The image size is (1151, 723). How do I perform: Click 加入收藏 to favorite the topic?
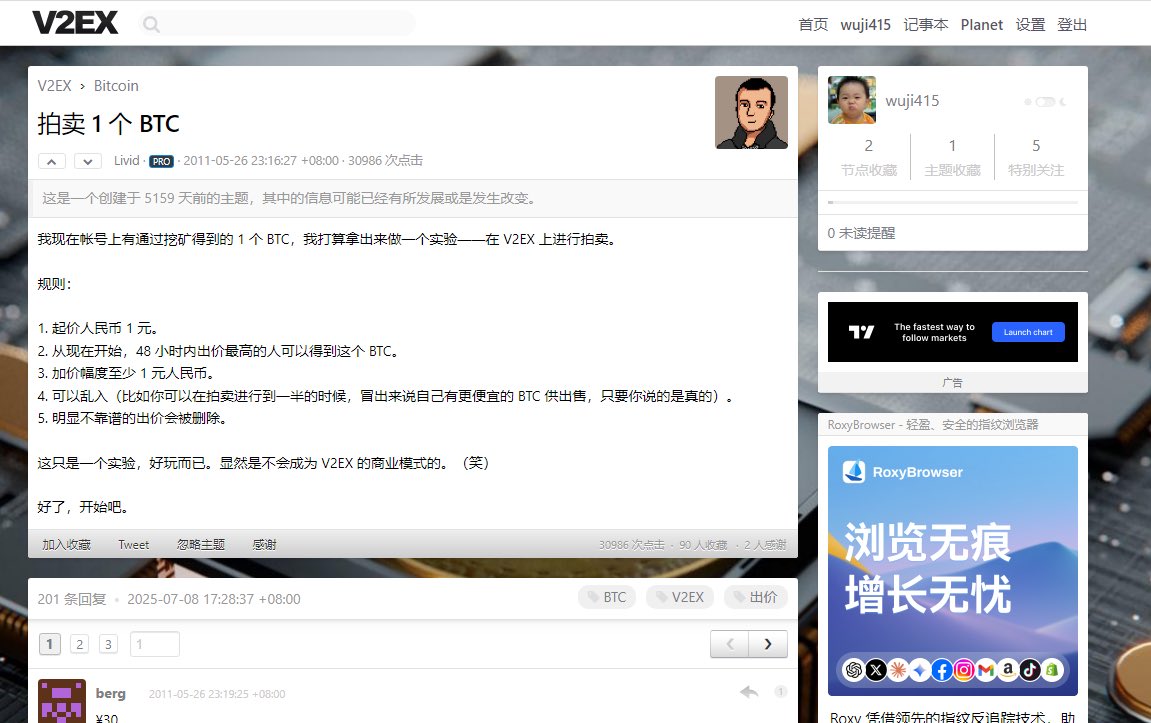(66, 545)
